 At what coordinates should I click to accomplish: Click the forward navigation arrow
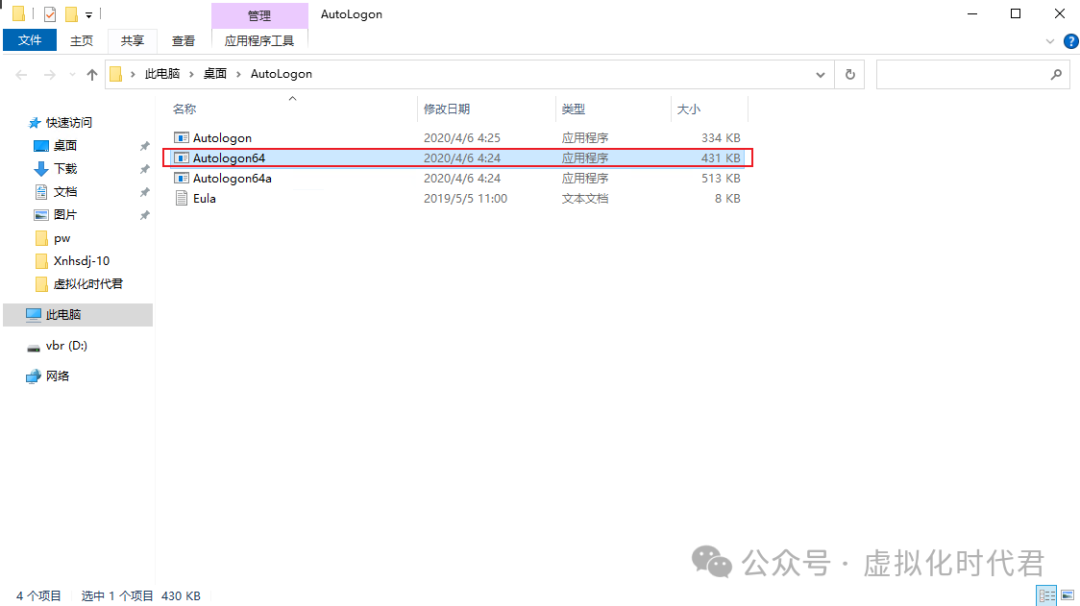(x=50, y=74)
